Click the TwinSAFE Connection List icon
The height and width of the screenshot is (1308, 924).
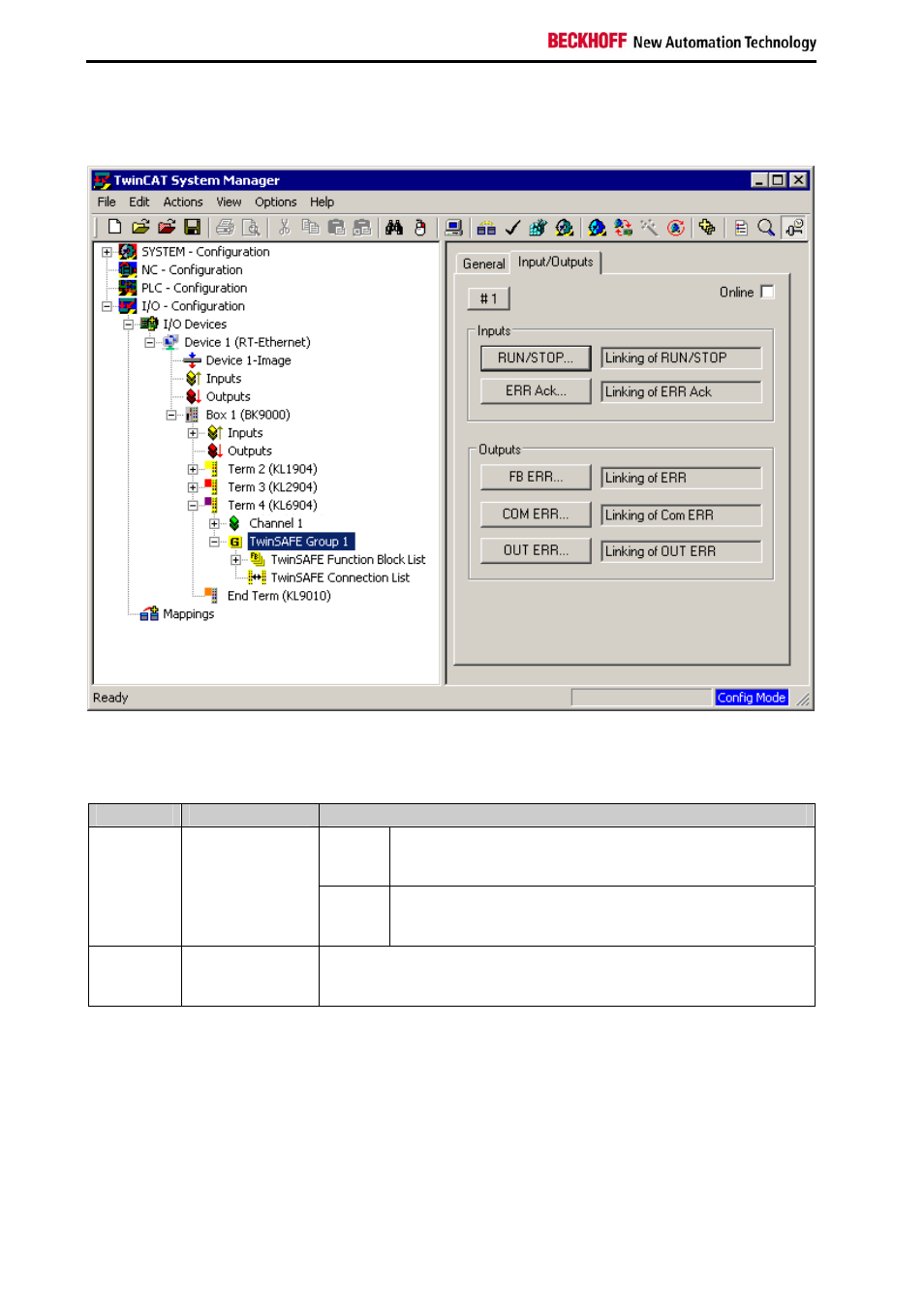257,577
